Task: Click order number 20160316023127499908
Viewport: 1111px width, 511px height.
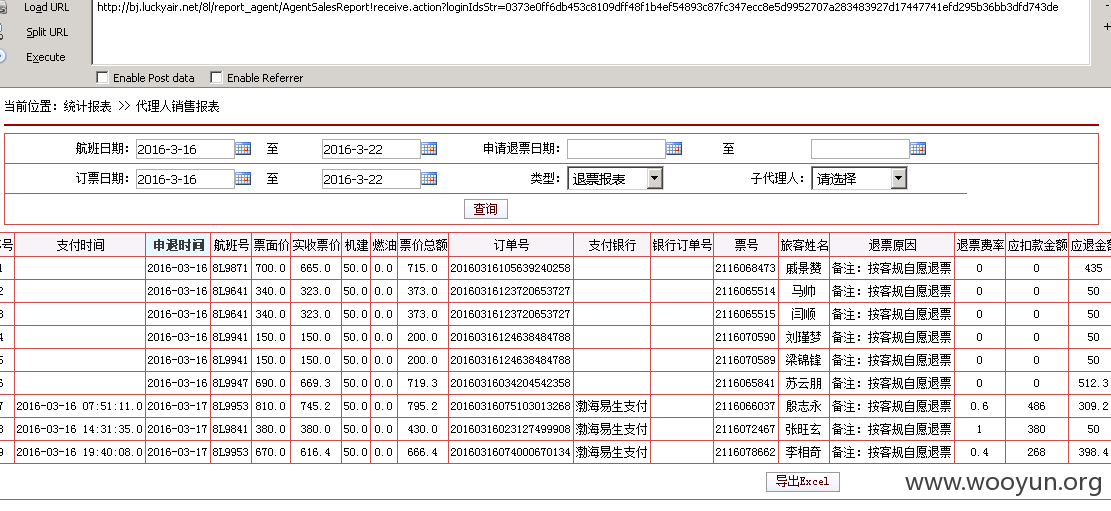Action: tap(510, 429)
